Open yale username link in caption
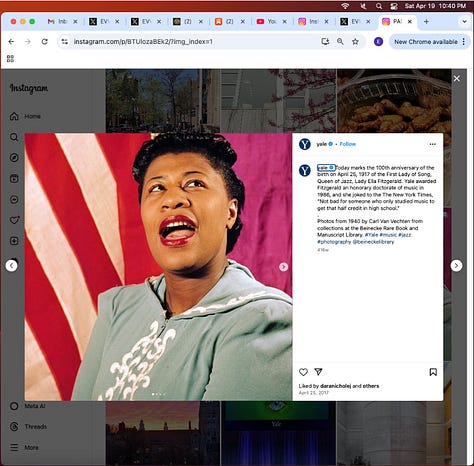The height and width of the screenshot is (466, 474). [x=322, y=167]
